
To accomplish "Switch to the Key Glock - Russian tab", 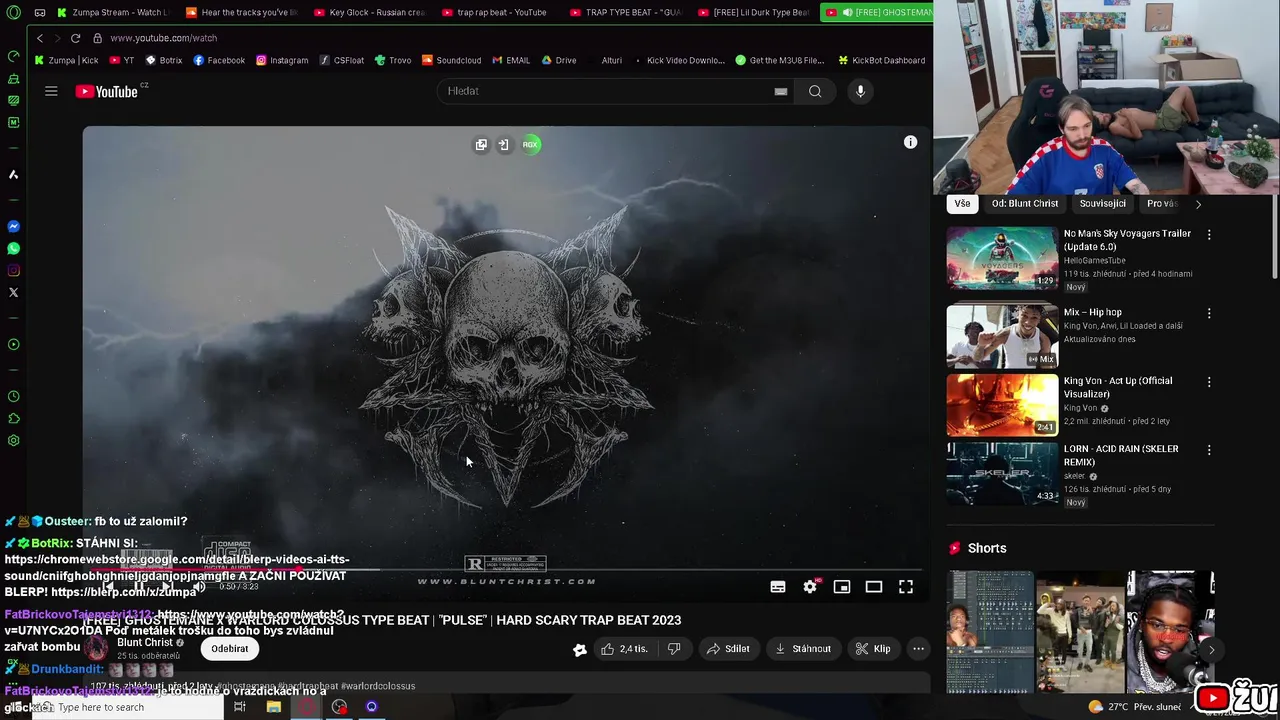I will coord(370,12).
